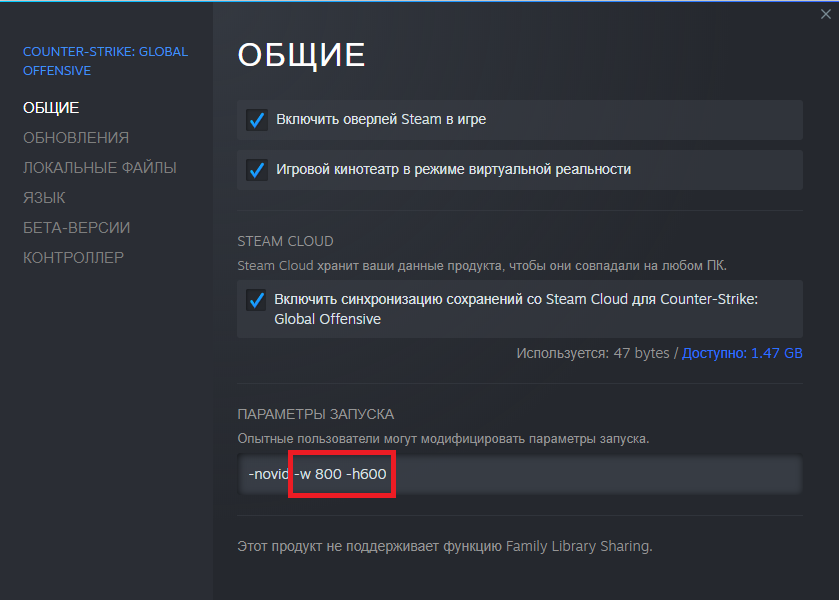Click the Family Library Sharing notice text
The width and height of the screenshot is (839, 600).
(x=445, y=546)
